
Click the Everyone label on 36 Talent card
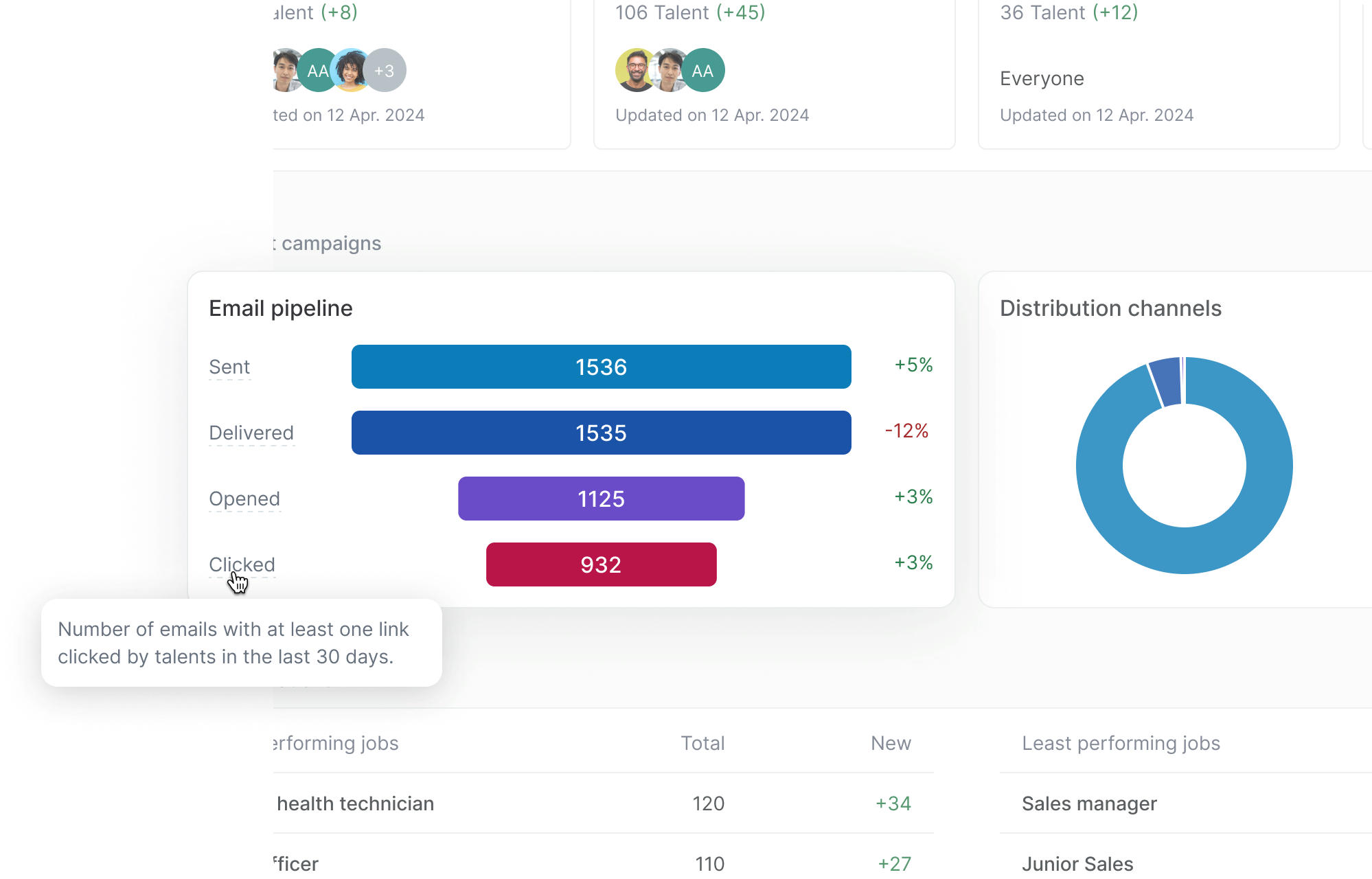coord(1042,78)
